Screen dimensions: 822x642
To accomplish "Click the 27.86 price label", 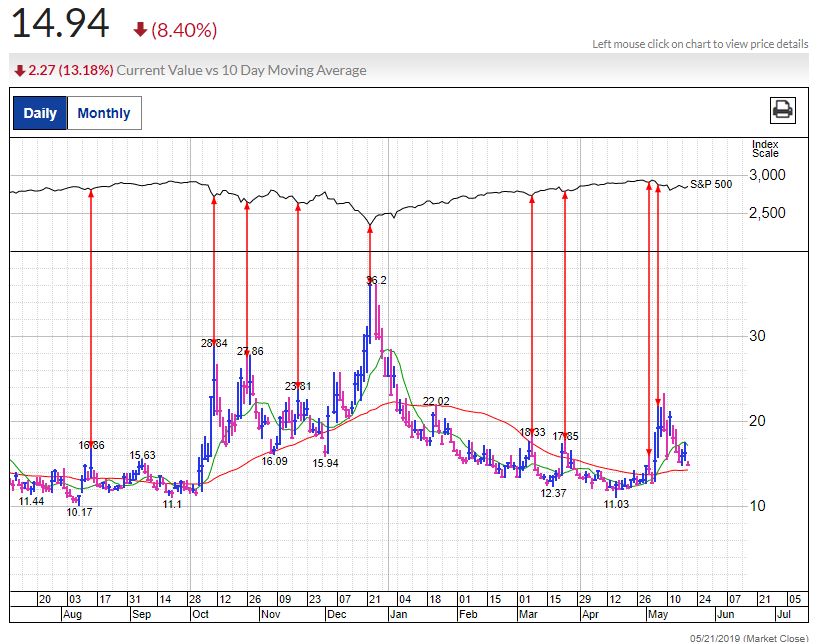I will 250,352.
